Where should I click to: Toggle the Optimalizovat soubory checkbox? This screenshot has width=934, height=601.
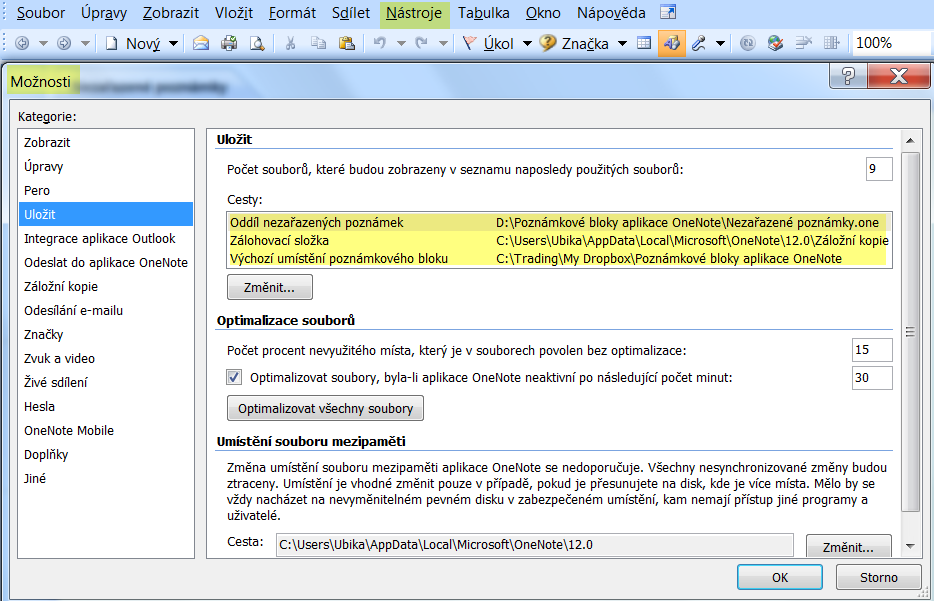(x=234, y=377)
